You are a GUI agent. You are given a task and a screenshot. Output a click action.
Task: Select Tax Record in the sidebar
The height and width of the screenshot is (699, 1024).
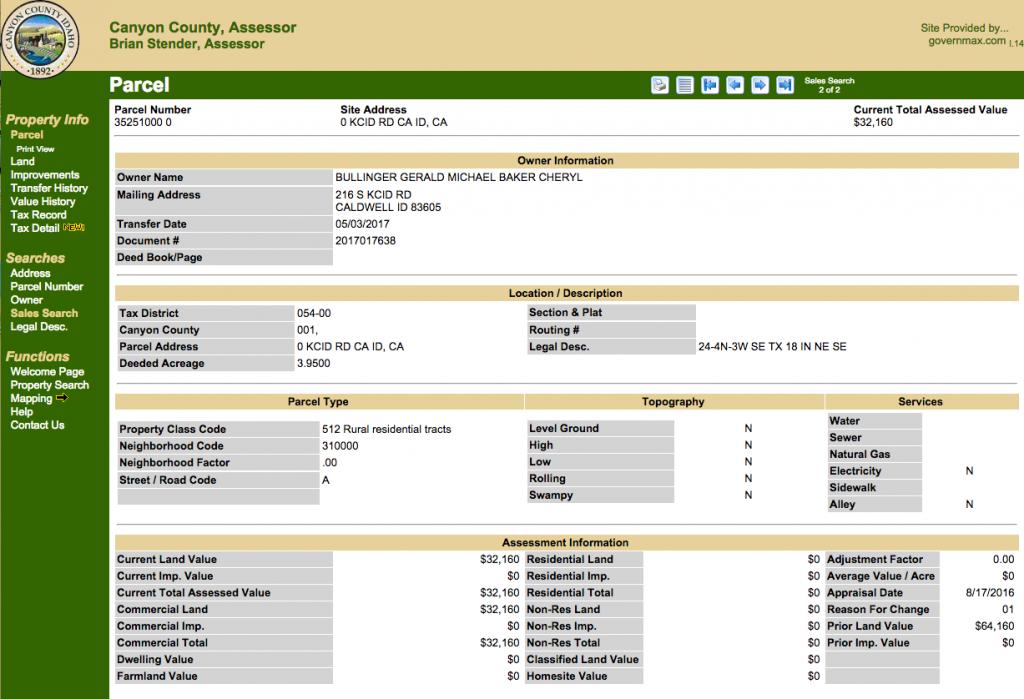(x=38, y=215)
